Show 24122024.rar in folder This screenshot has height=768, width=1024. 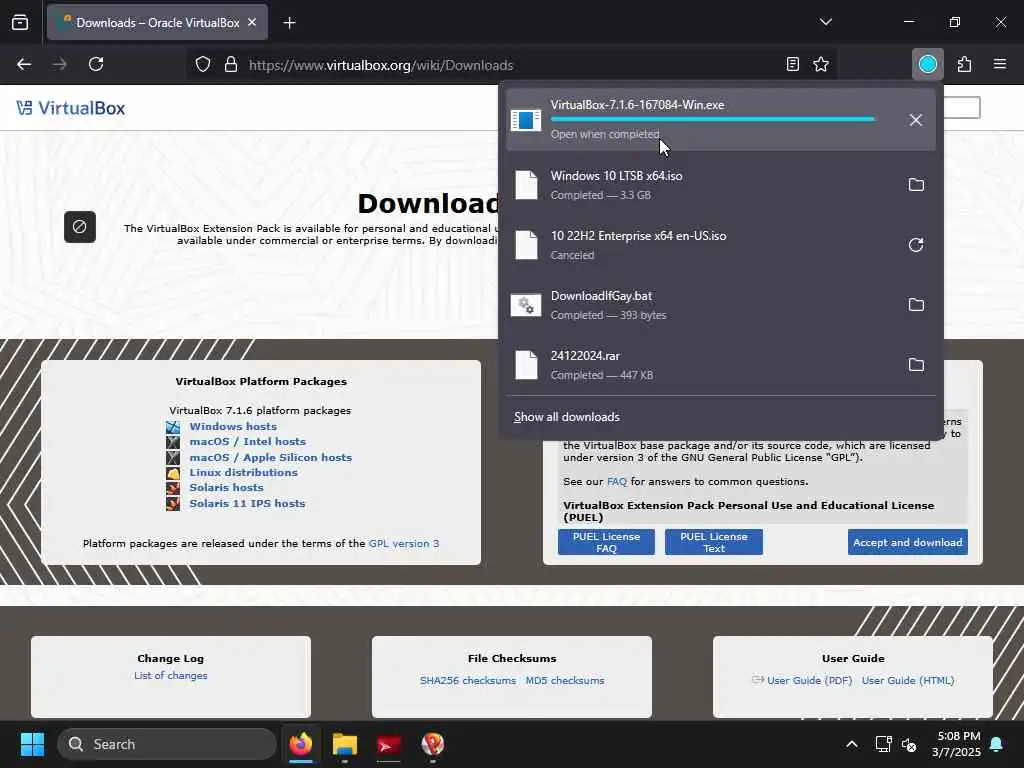pos(916,365)
